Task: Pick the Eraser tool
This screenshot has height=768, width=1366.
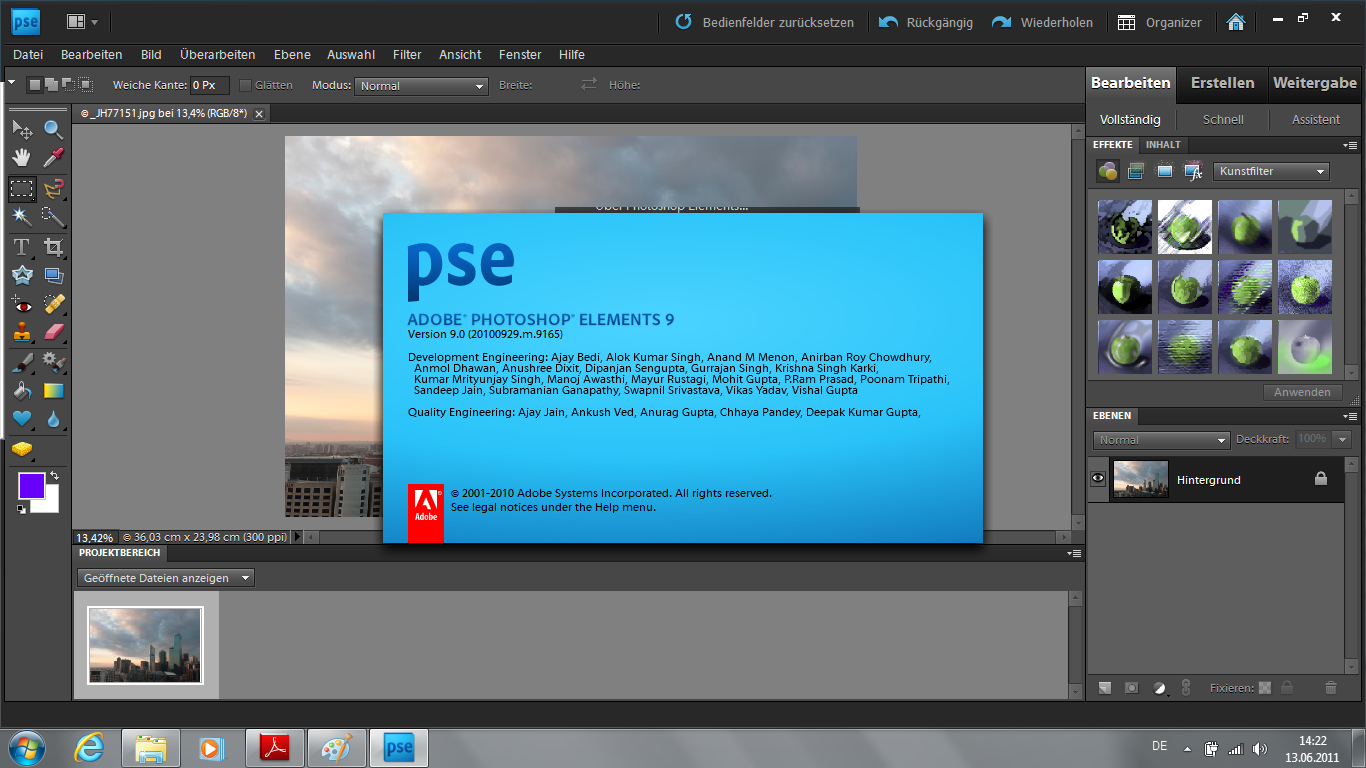Action: pos(53,332)
